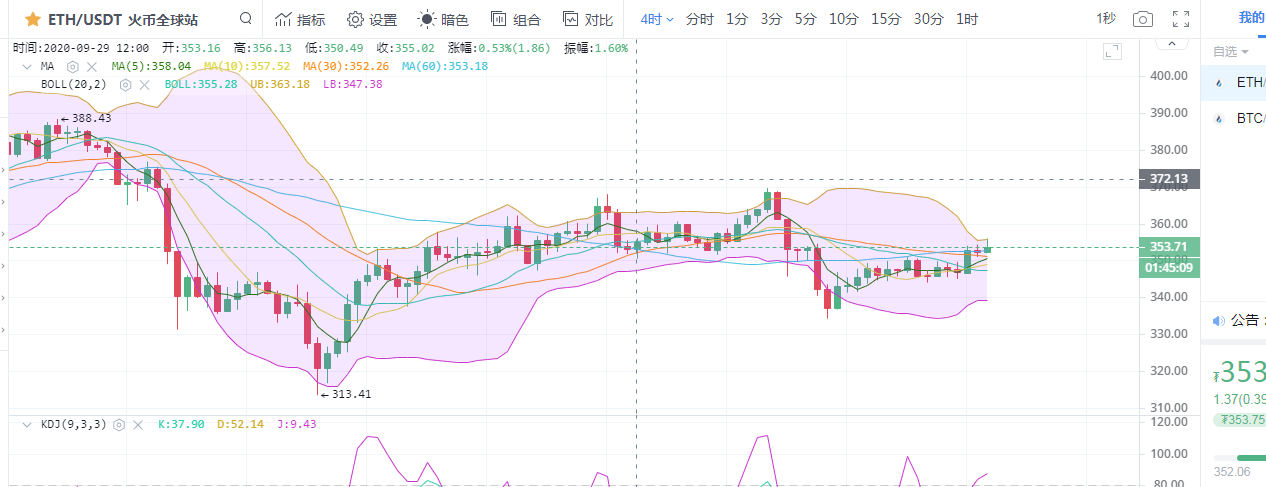This screenshot has height=487, width=1266.
Task: Open the 组合 combination chart tool
Action: click(515, 19)
